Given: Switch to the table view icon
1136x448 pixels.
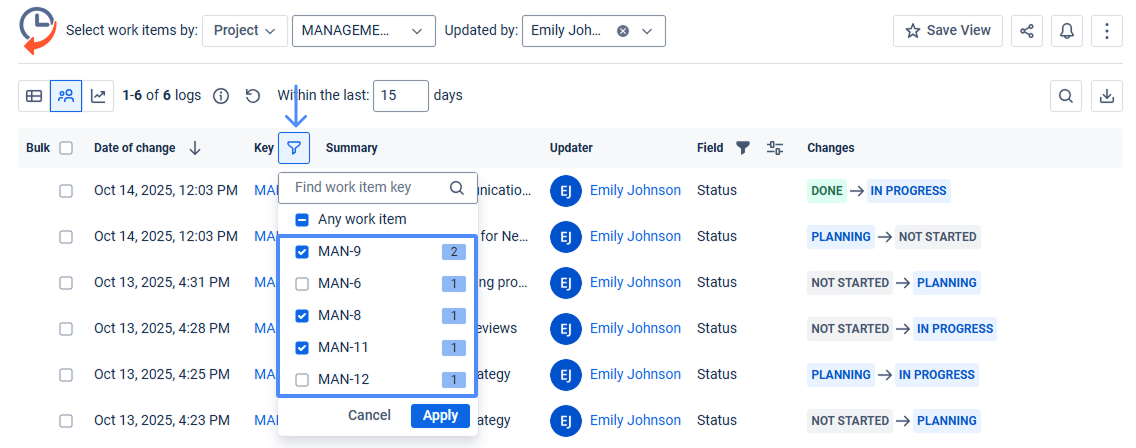Looking at the screenshot, I should pyautogui.click(x=34, y=96).
